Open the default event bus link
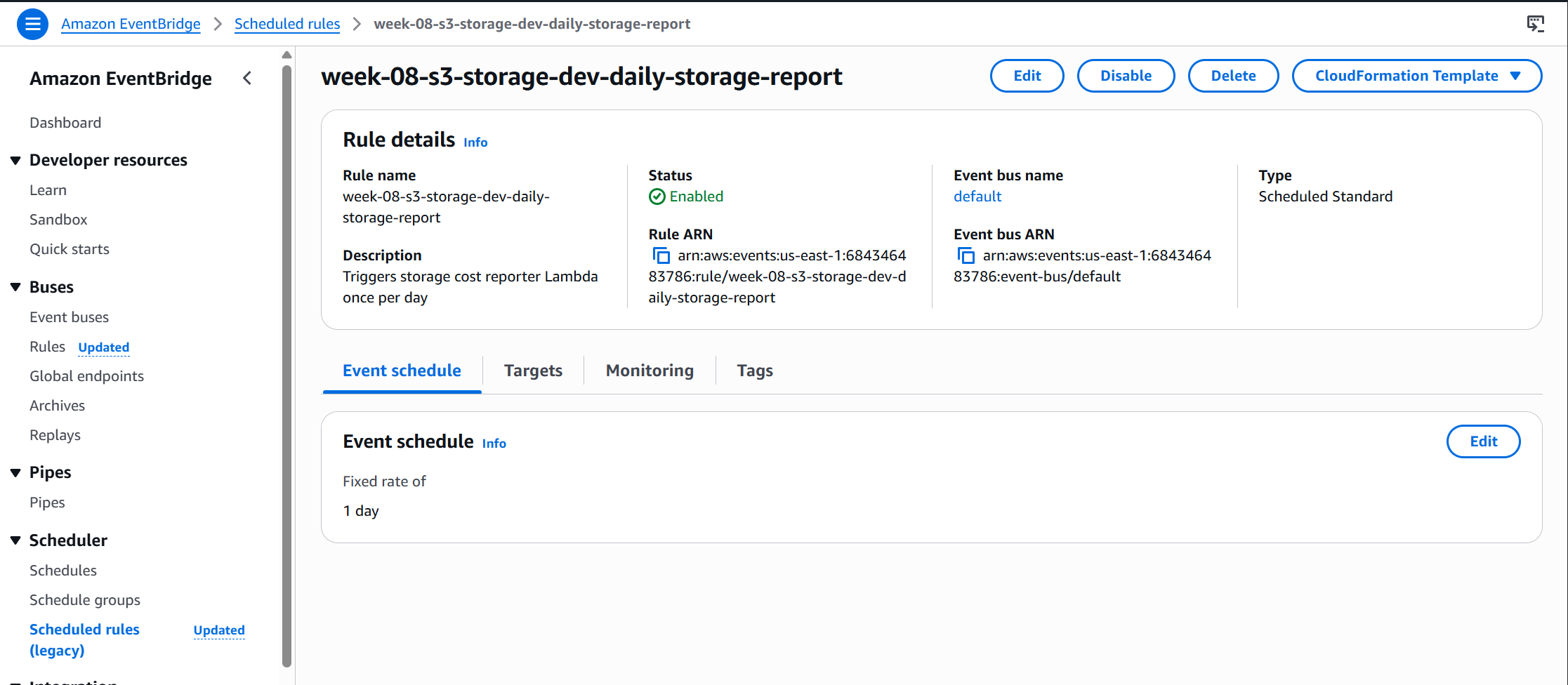This screenshot has width=1568, height=685. click(x=977, y=197)
